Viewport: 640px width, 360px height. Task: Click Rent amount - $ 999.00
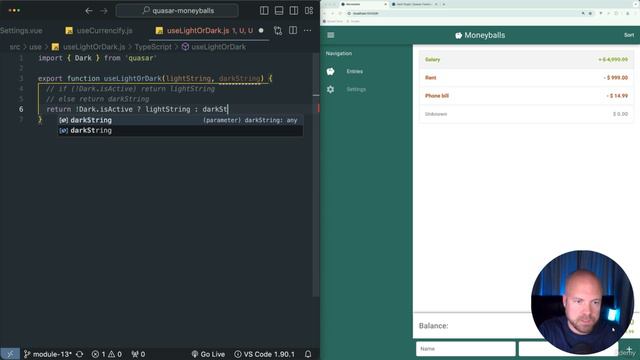point(616,78)
